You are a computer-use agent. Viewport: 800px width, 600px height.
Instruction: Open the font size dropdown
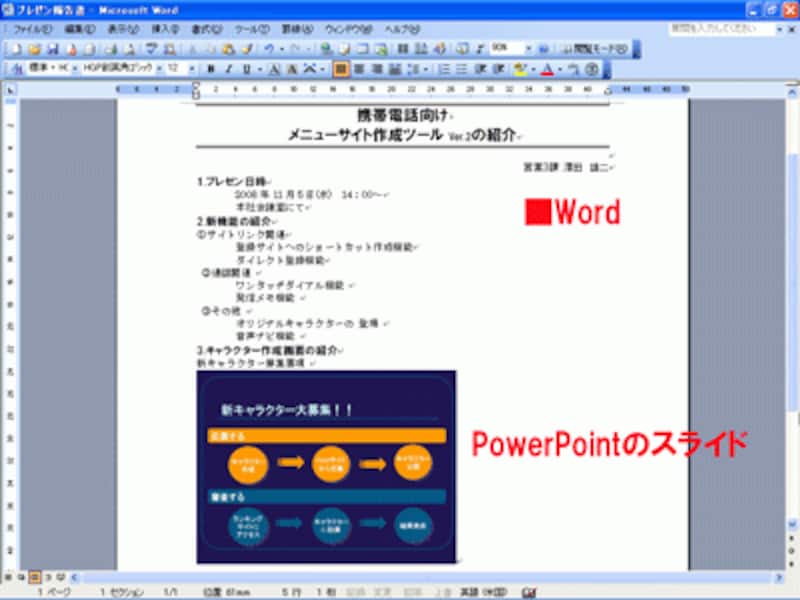192,68
